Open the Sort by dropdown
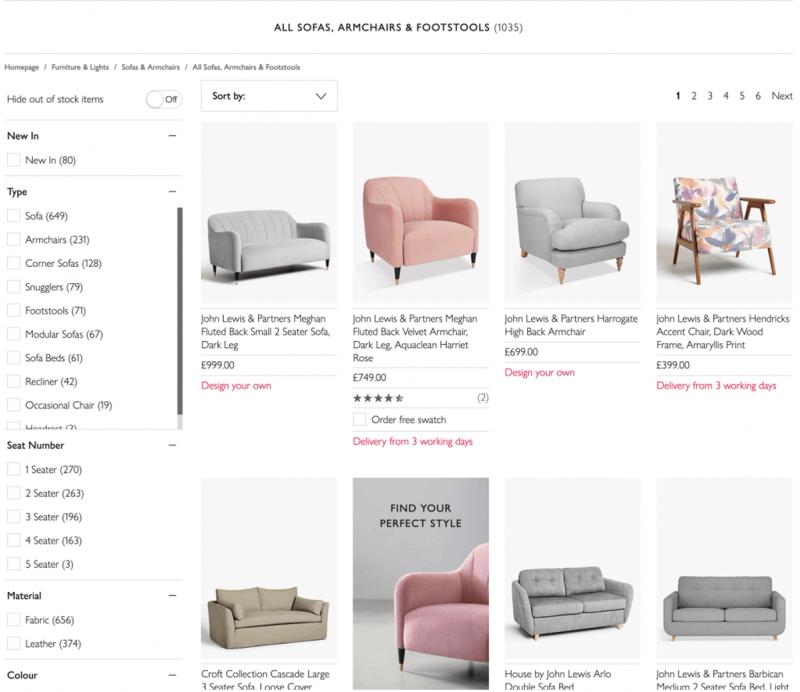Image resolution: width=800 pixels, height=692 pixels. coord(269,96)
